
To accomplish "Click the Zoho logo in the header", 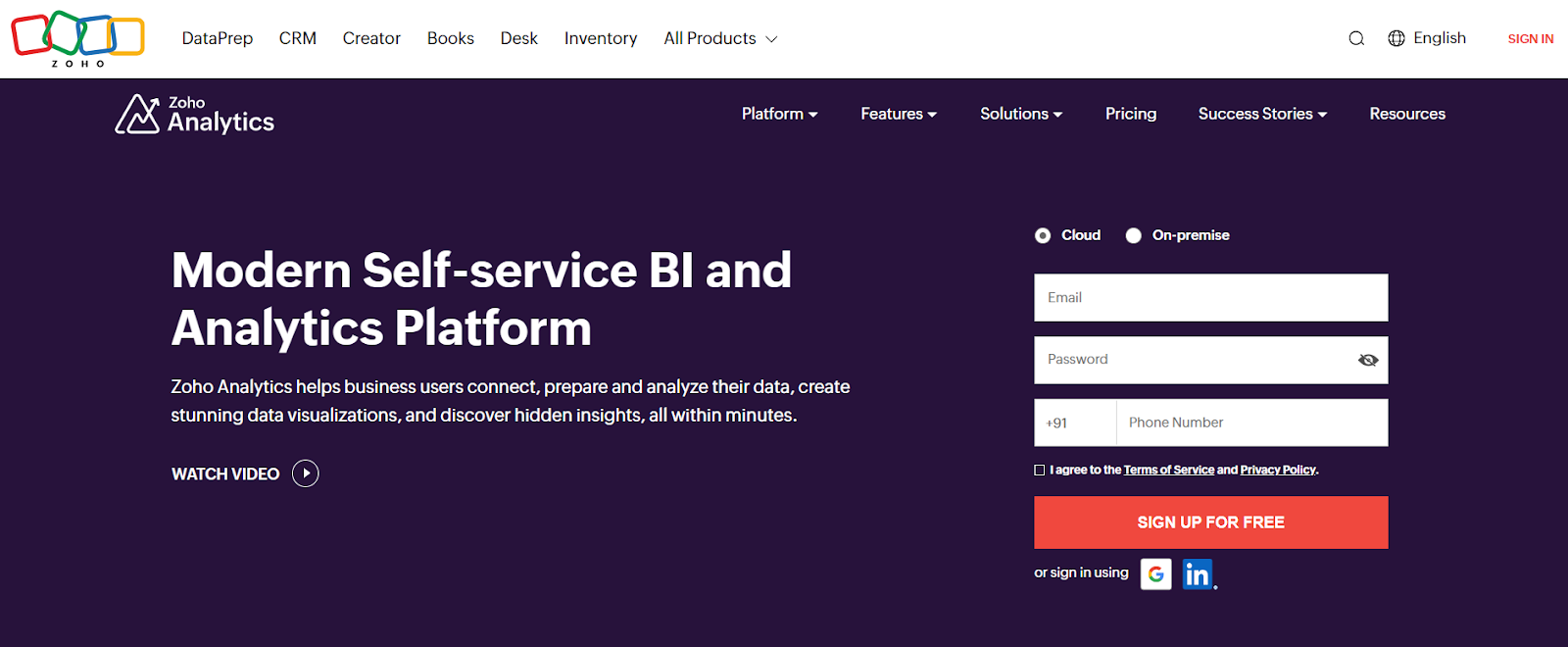I will 77,39.
